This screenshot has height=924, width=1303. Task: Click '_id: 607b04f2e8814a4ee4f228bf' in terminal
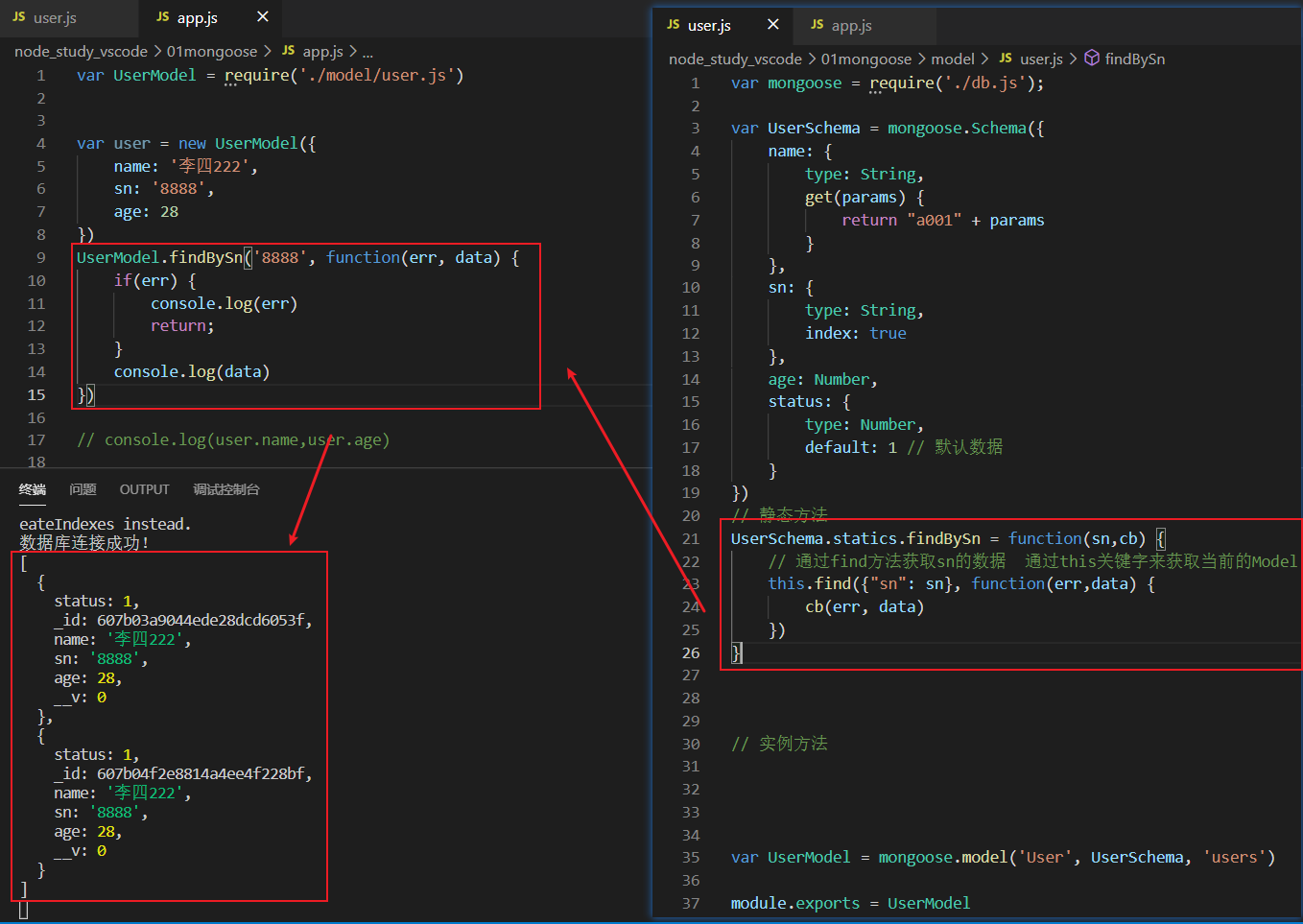[x=183, y=773]
